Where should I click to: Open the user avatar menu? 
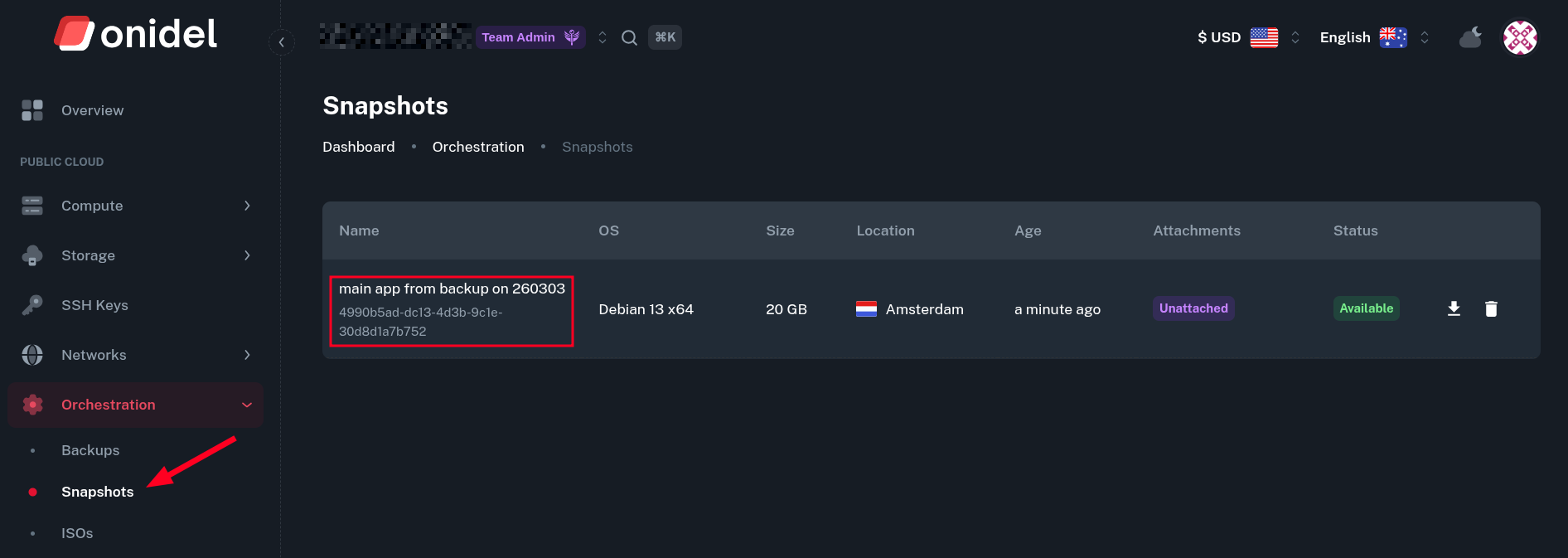(1520, 37)
